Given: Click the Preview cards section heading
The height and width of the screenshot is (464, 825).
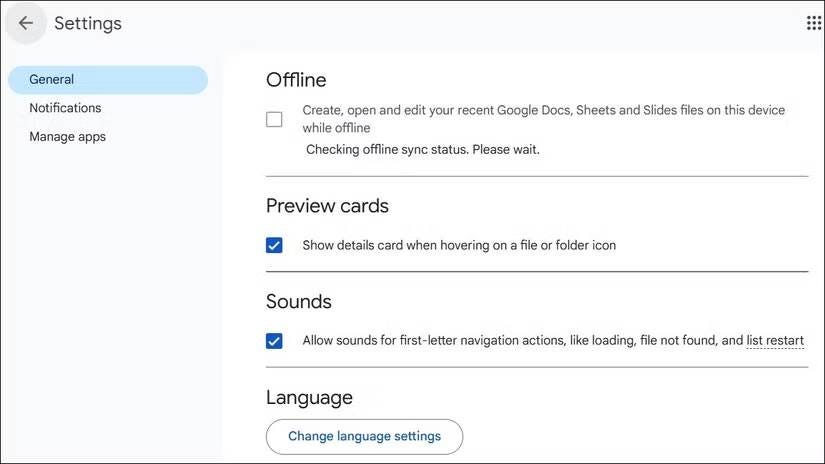Looking at the screenshot, I should click(x=327, y=206).
